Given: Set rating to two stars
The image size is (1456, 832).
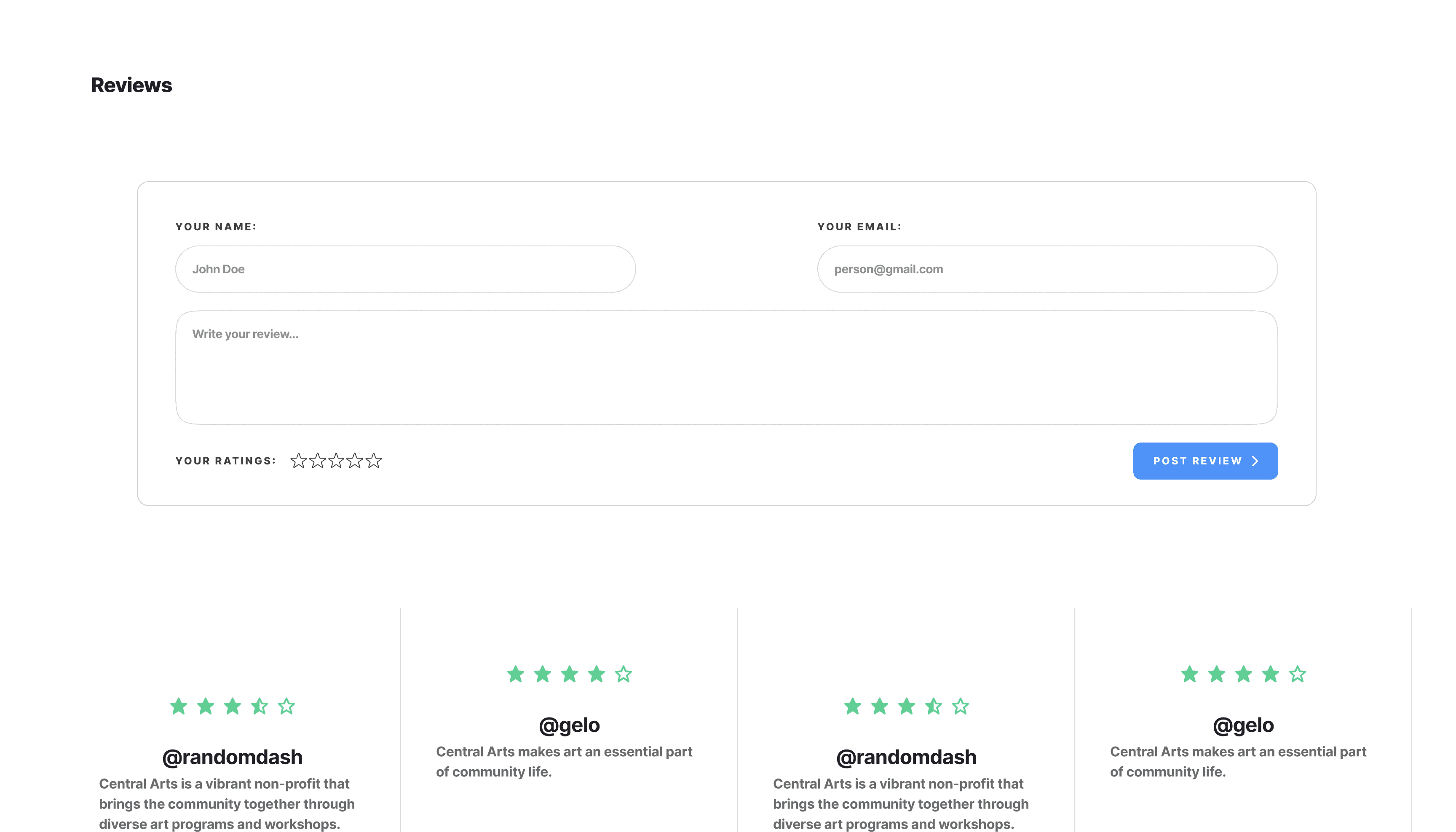Looking at the screenshot, I should point(317,461).
